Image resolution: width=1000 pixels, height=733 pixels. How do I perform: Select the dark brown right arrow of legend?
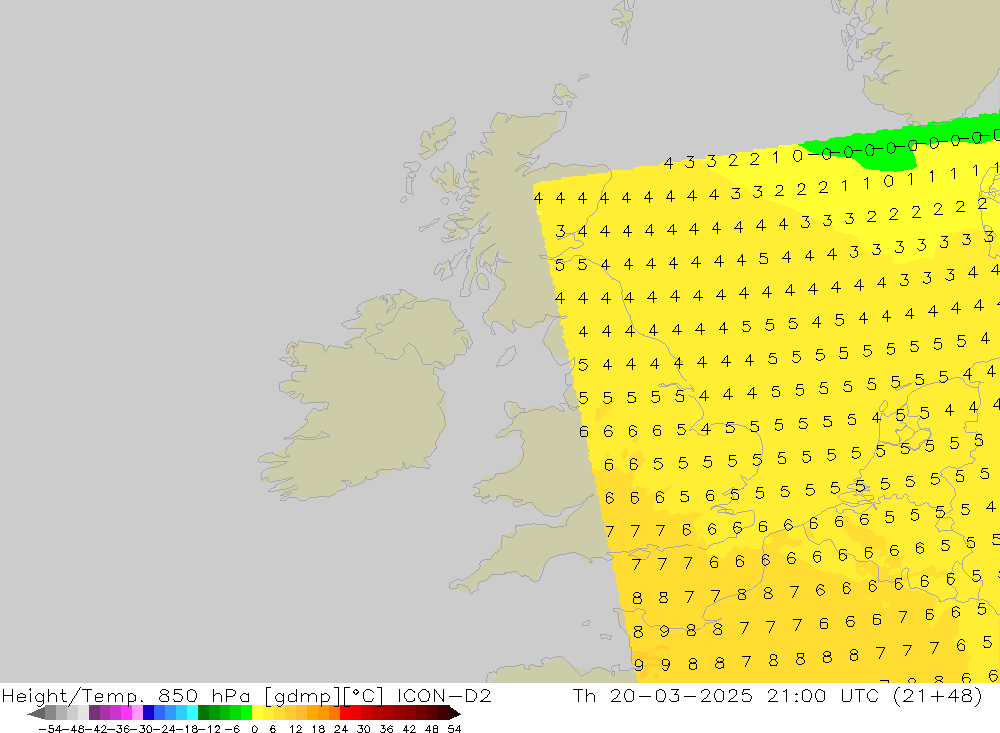point(455,714)
